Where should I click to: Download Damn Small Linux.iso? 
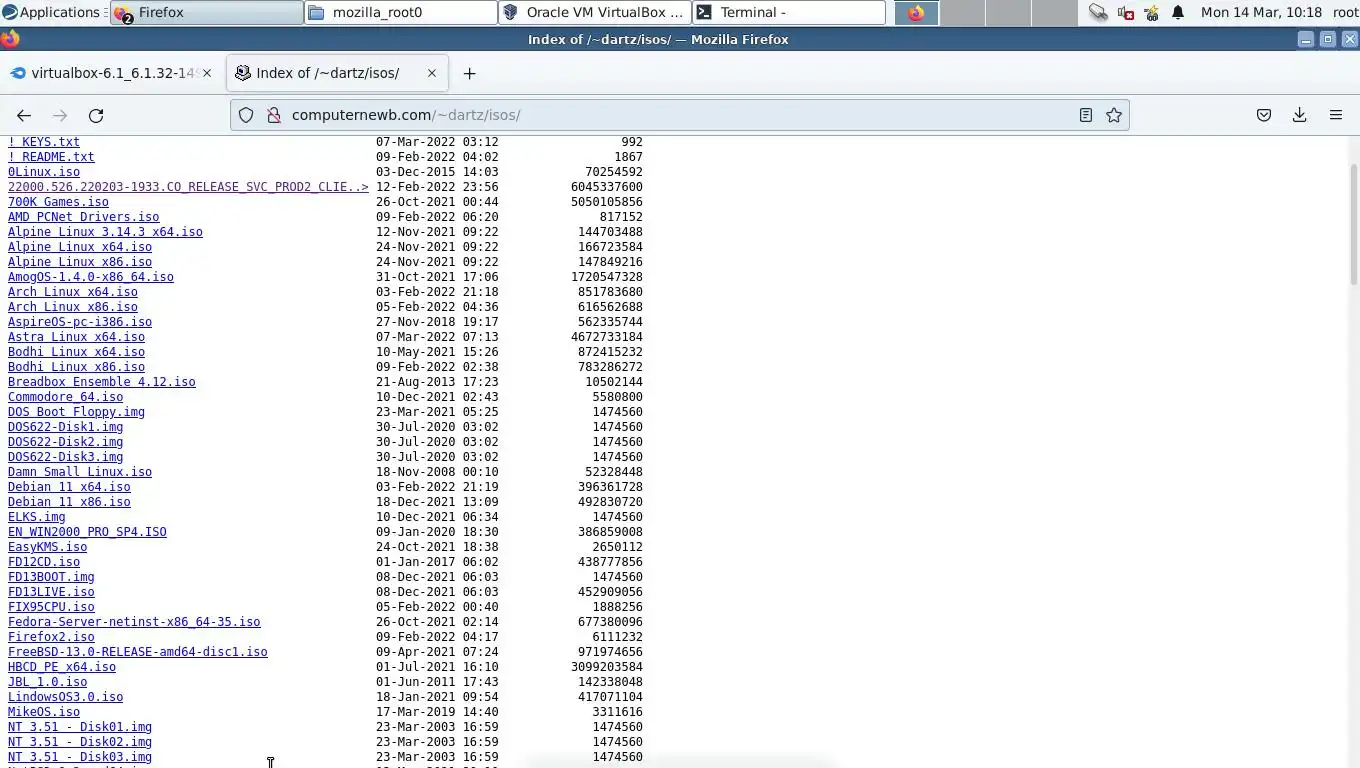(x=80, y=472)
